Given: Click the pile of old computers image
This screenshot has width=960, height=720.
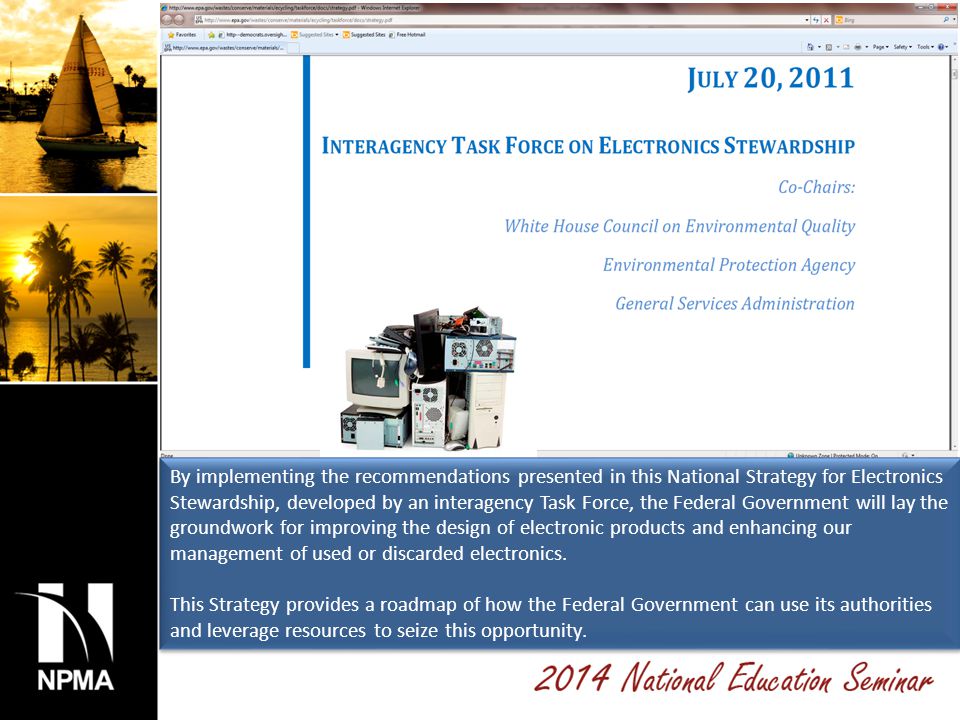Looking at the screenshot, I should click(x=429, y=379).
